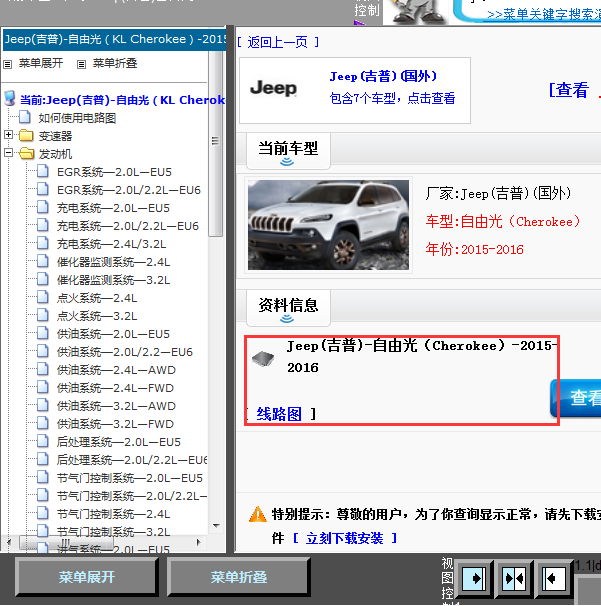This screenshot has width=601, height=606.
Task: Click view control right-arrow panel icon
Action: [x=474, y=578]
